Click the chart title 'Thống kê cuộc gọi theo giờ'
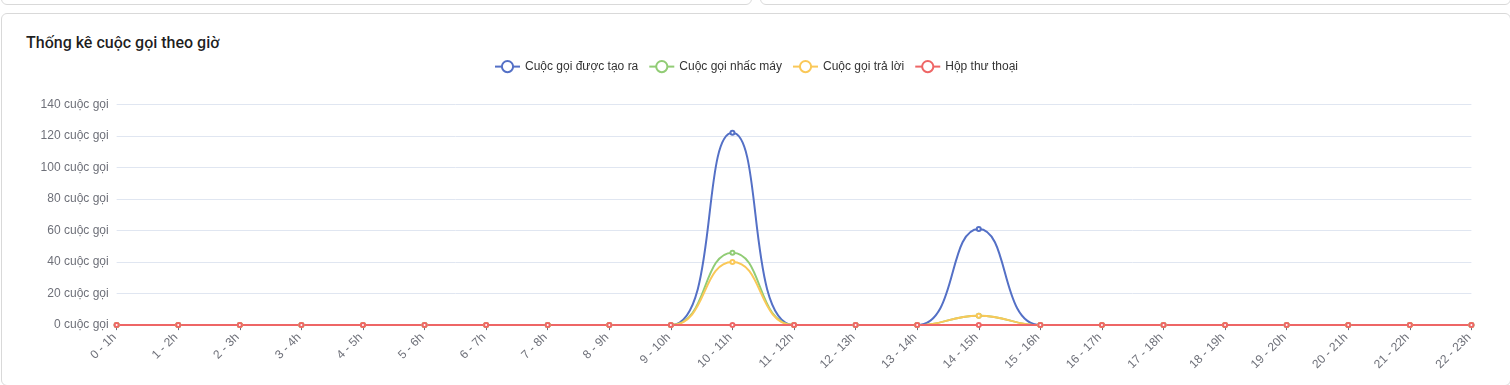1510x385 pixels. click(x=123, y=42)
